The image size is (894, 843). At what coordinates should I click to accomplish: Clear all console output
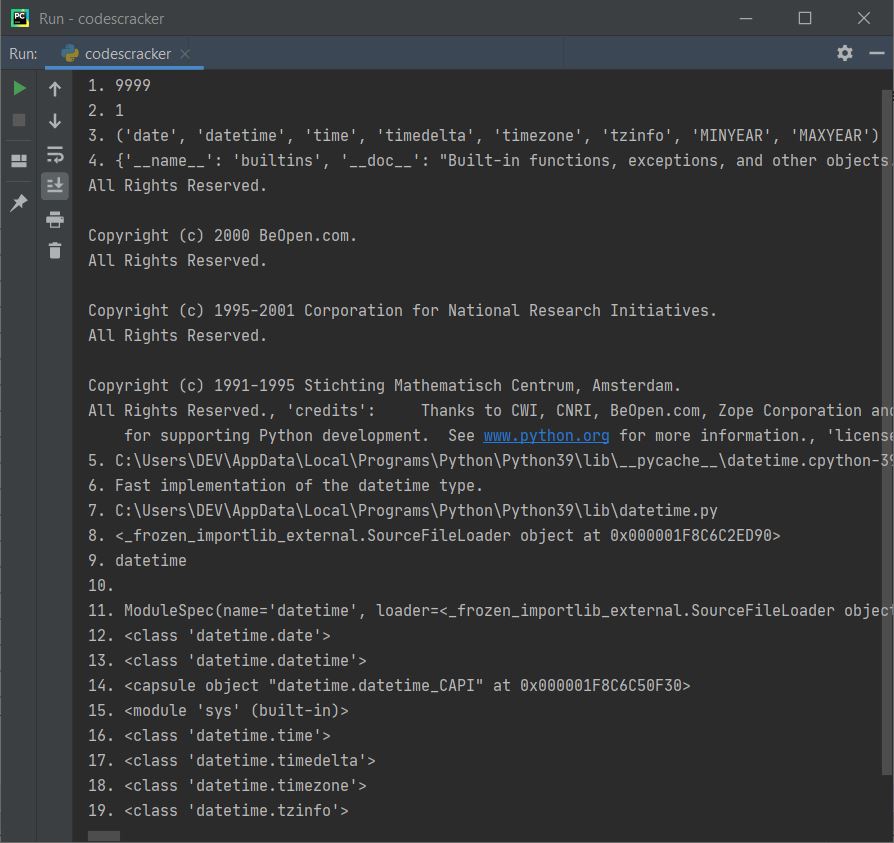coord(55,251)
